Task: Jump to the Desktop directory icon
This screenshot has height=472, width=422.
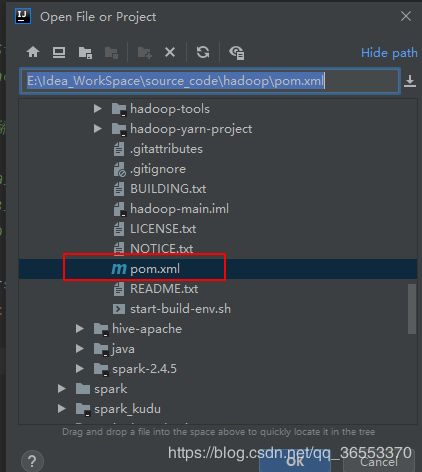Action: (59, 52)
